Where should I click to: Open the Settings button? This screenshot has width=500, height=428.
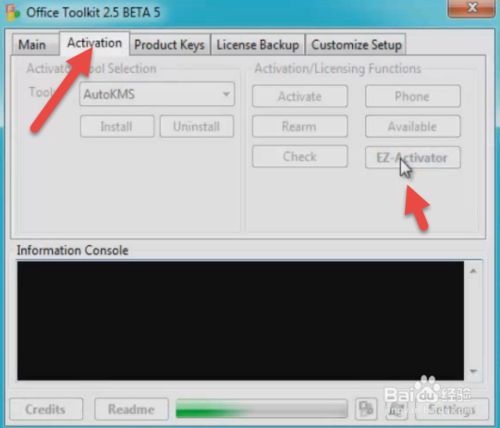452,409
